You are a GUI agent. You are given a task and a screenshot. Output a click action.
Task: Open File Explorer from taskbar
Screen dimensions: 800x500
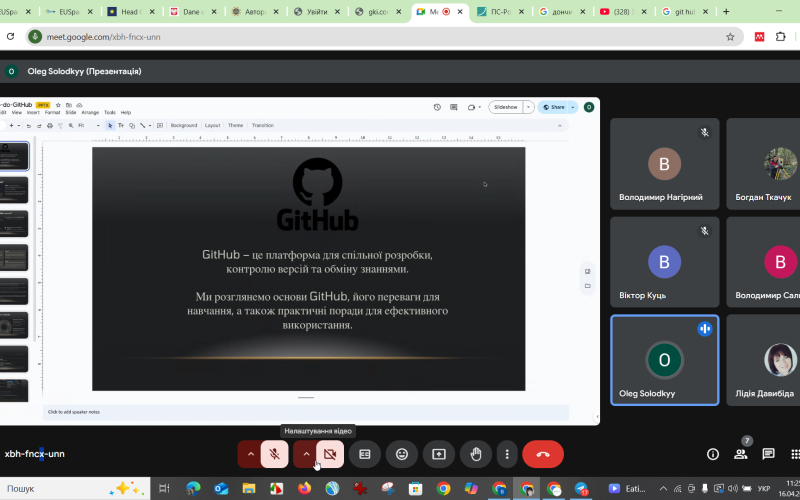click(x=248, y=488)
